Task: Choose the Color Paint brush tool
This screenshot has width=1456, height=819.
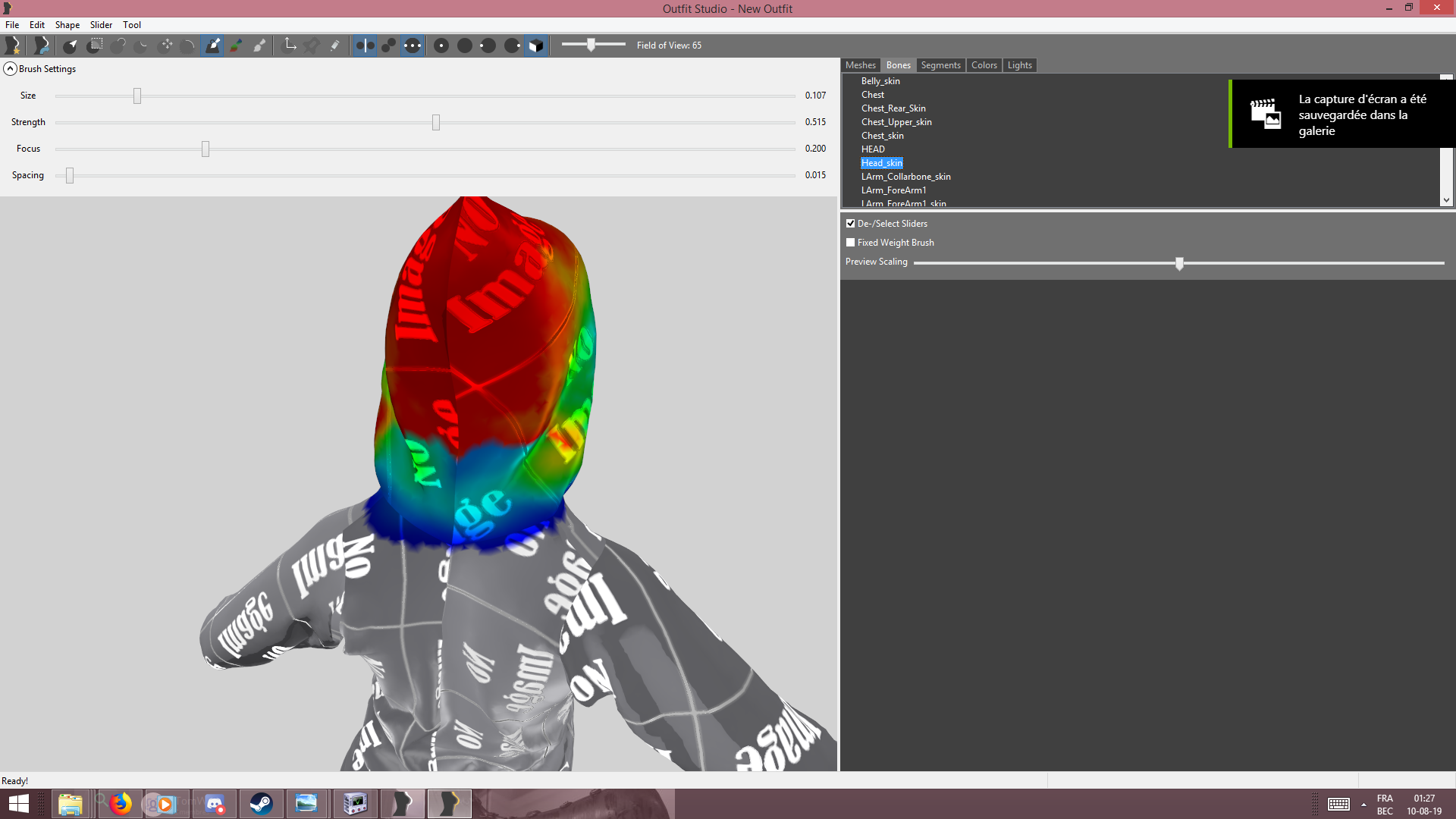Action: pos(237,45)
